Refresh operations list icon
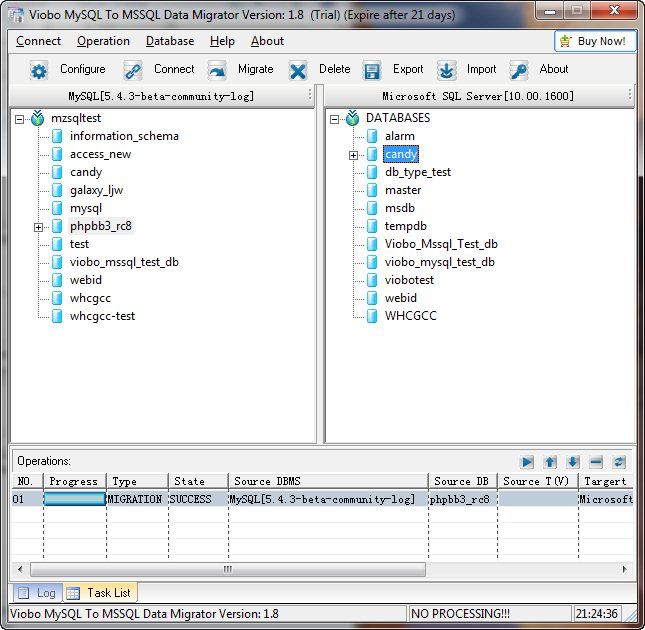The image size is (645, 630). pyautogui.click(x=619, y=462)
